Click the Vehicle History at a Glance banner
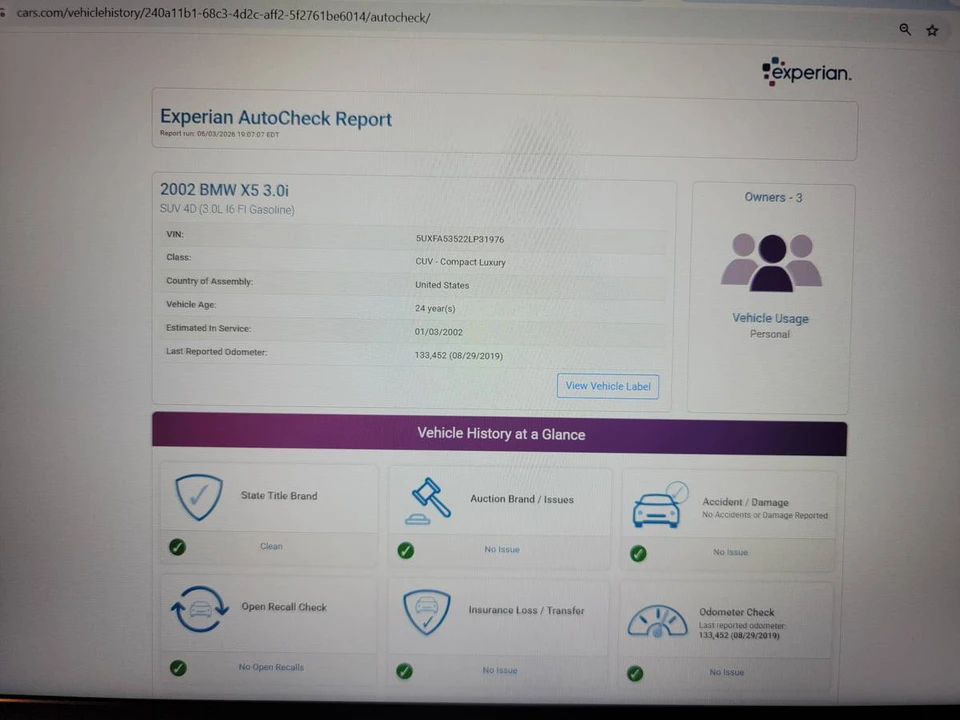The height and width of the screenshot is (720, 960). point(500,434)
